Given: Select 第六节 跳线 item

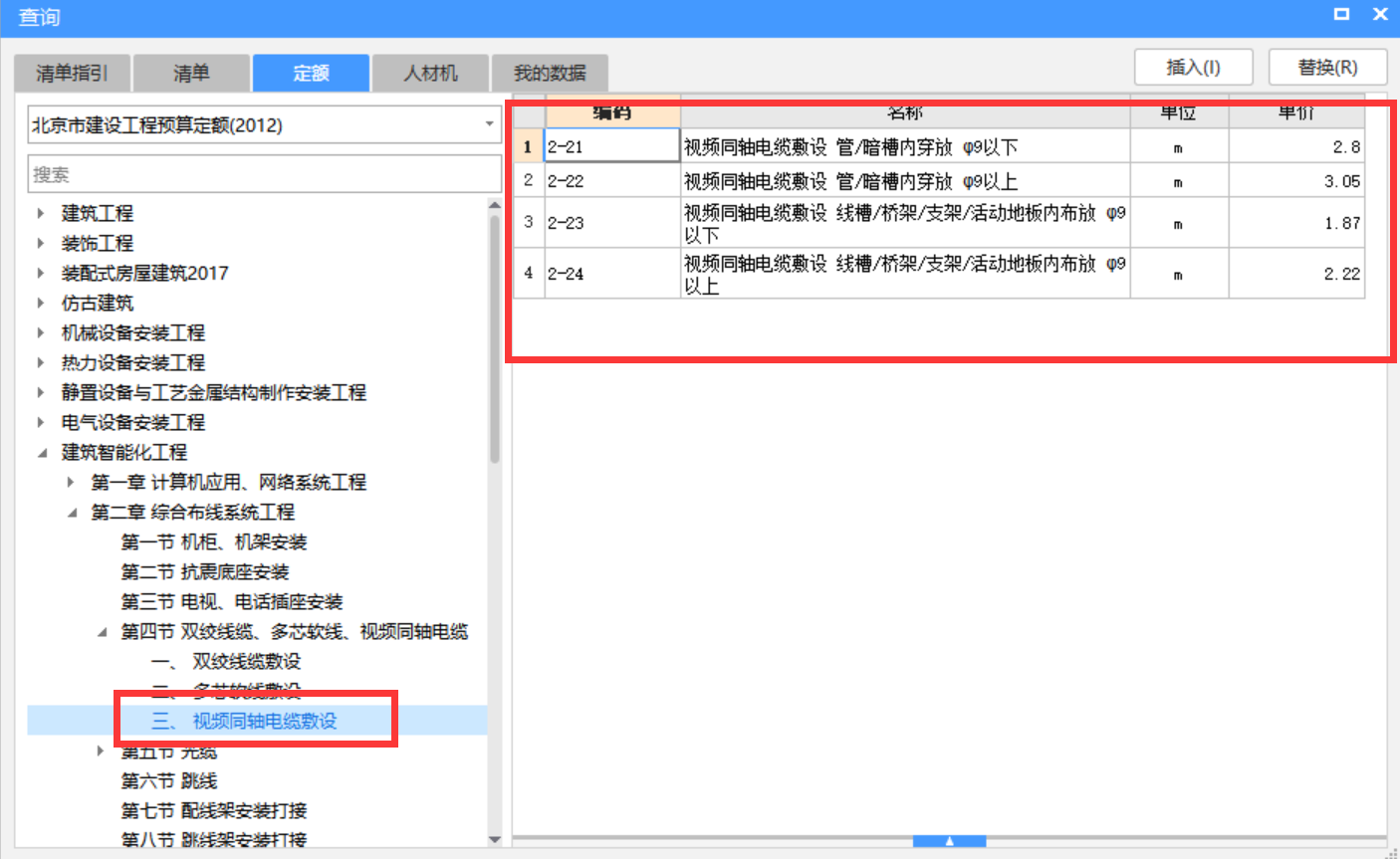Looking at the screenshot, I should 169,780.
